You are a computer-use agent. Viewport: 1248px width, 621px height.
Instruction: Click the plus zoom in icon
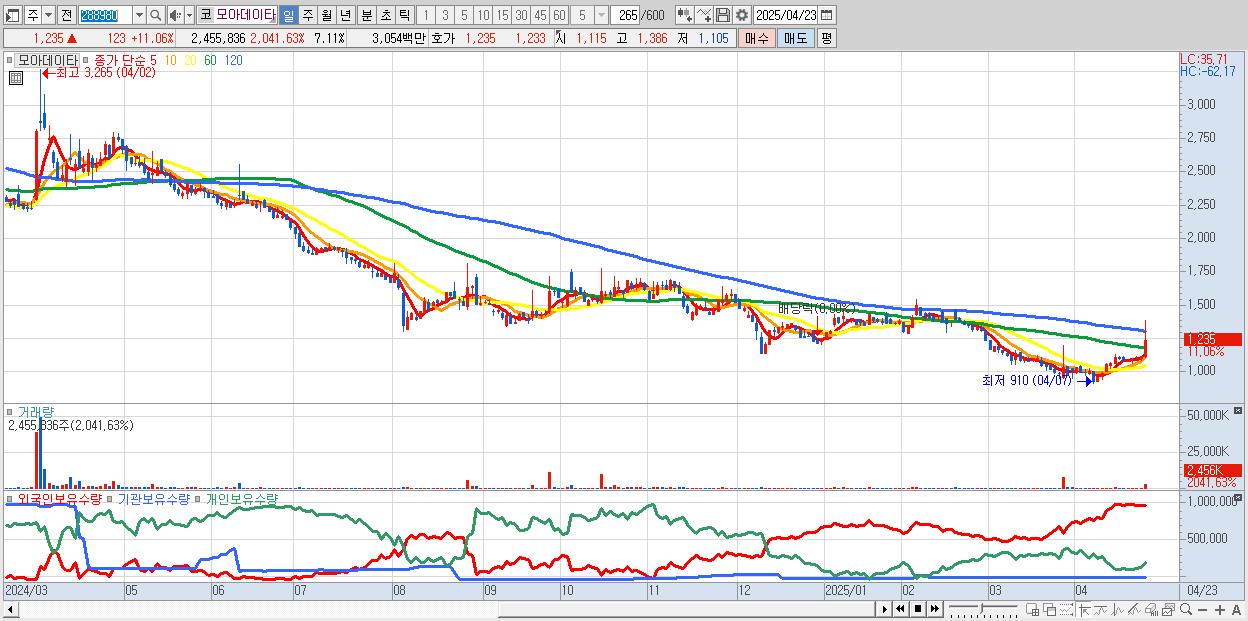click(1220, 609)
